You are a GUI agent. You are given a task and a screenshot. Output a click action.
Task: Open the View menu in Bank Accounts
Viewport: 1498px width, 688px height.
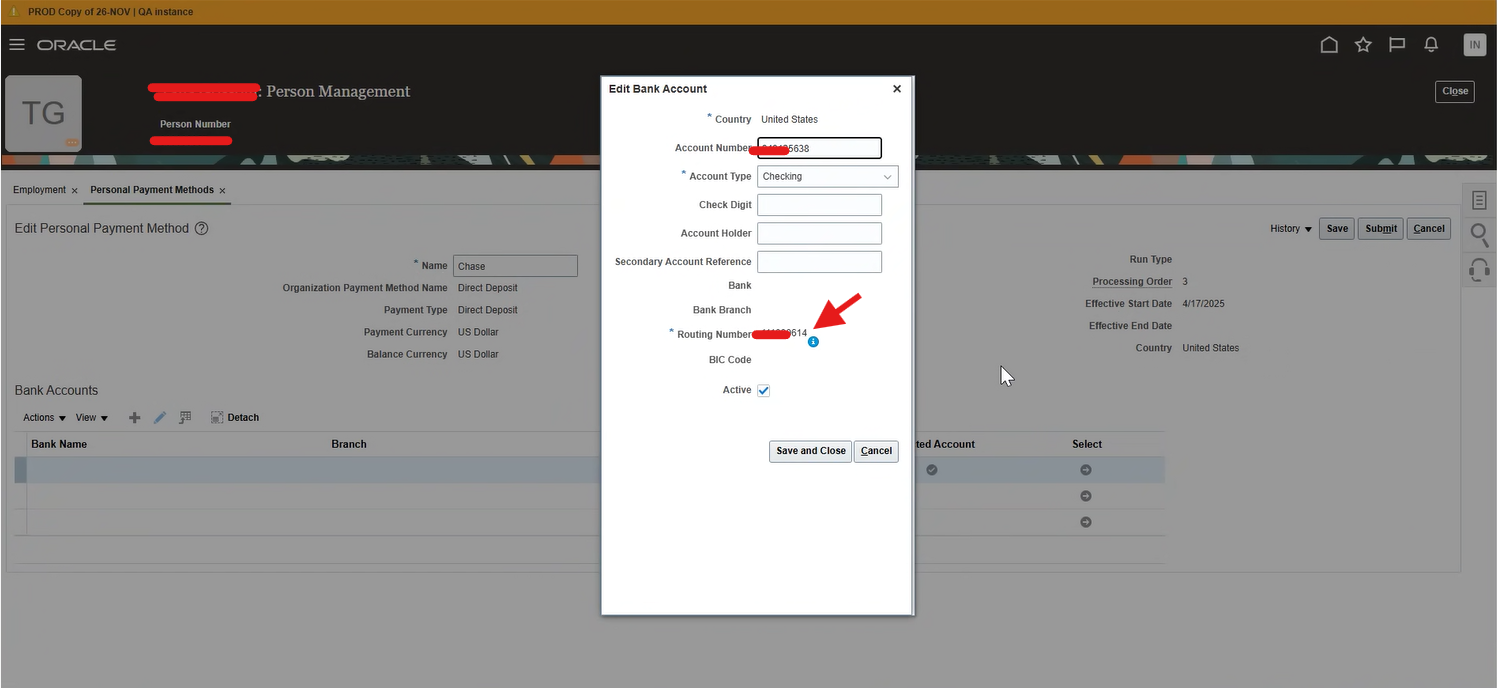(92, 417)
